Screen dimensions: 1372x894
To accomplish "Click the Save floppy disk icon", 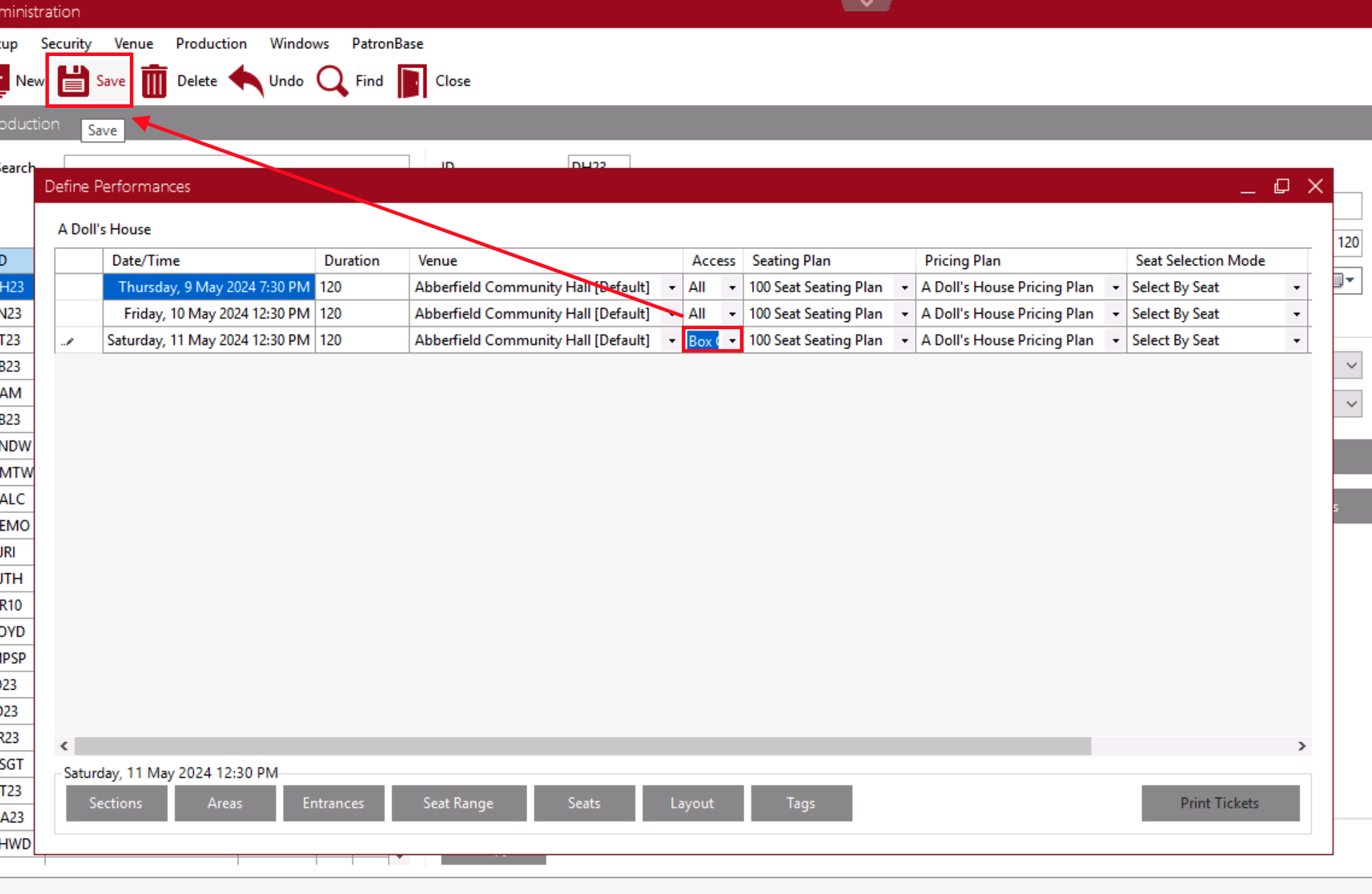I will coord(73,81).
